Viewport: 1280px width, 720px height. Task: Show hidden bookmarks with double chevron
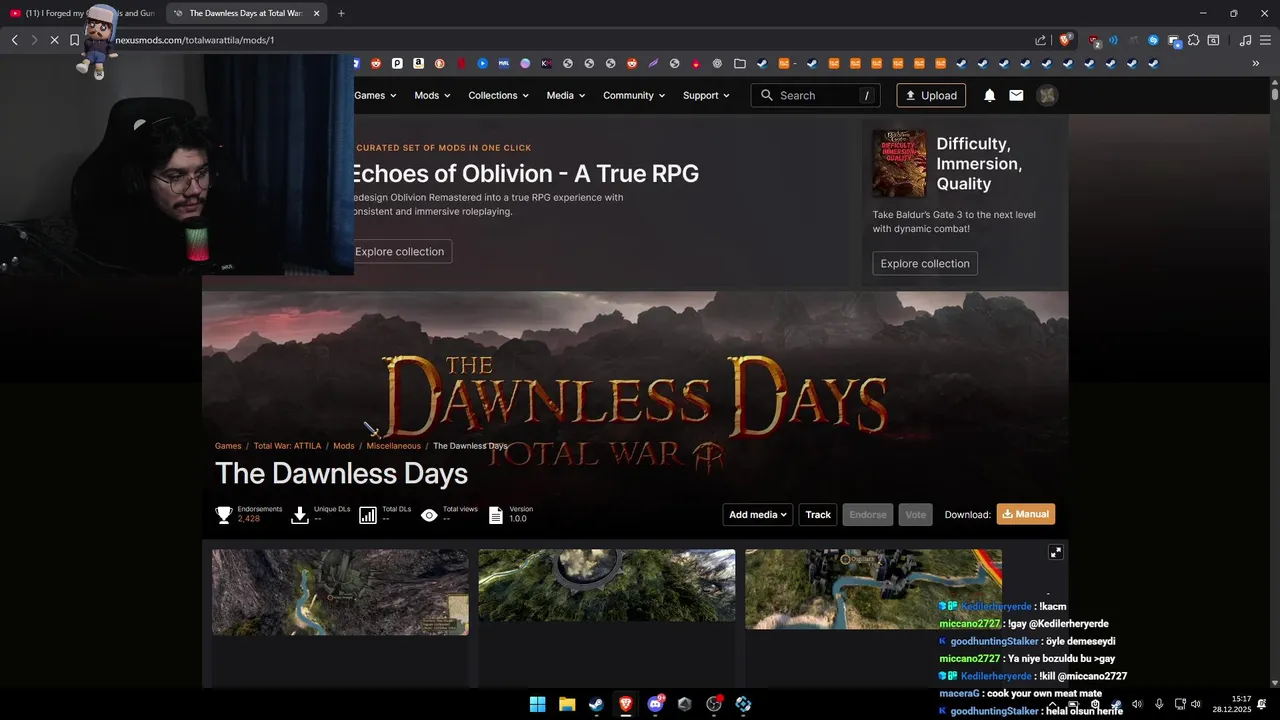click(1256, 63)
